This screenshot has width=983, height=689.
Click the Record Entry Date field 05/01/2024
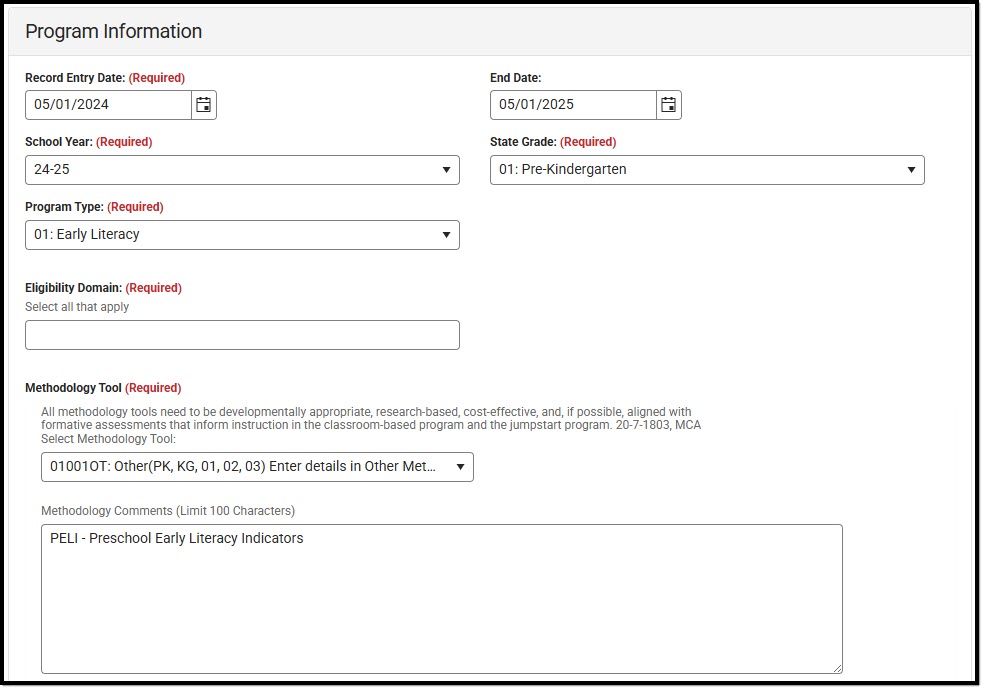pos(108,105)
